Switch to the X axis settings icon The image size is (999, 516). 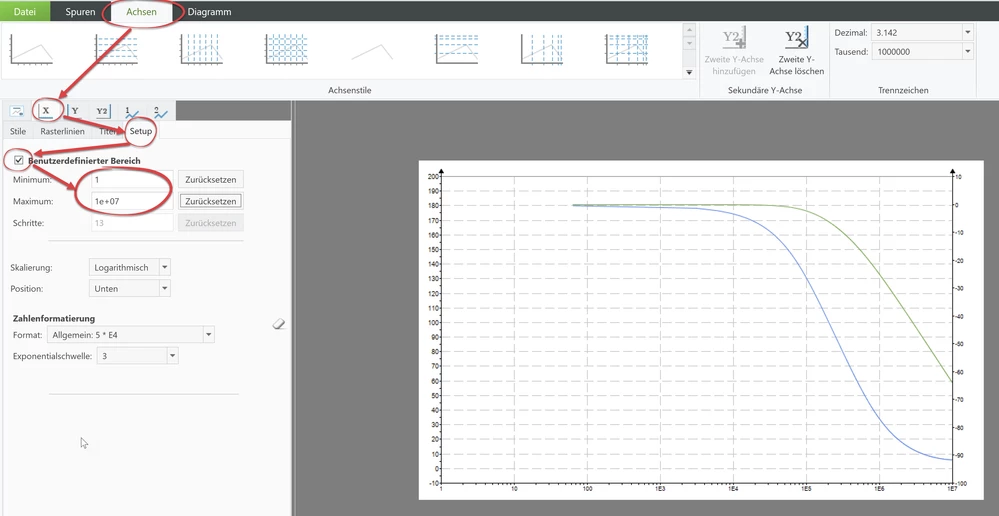[46, 111]
